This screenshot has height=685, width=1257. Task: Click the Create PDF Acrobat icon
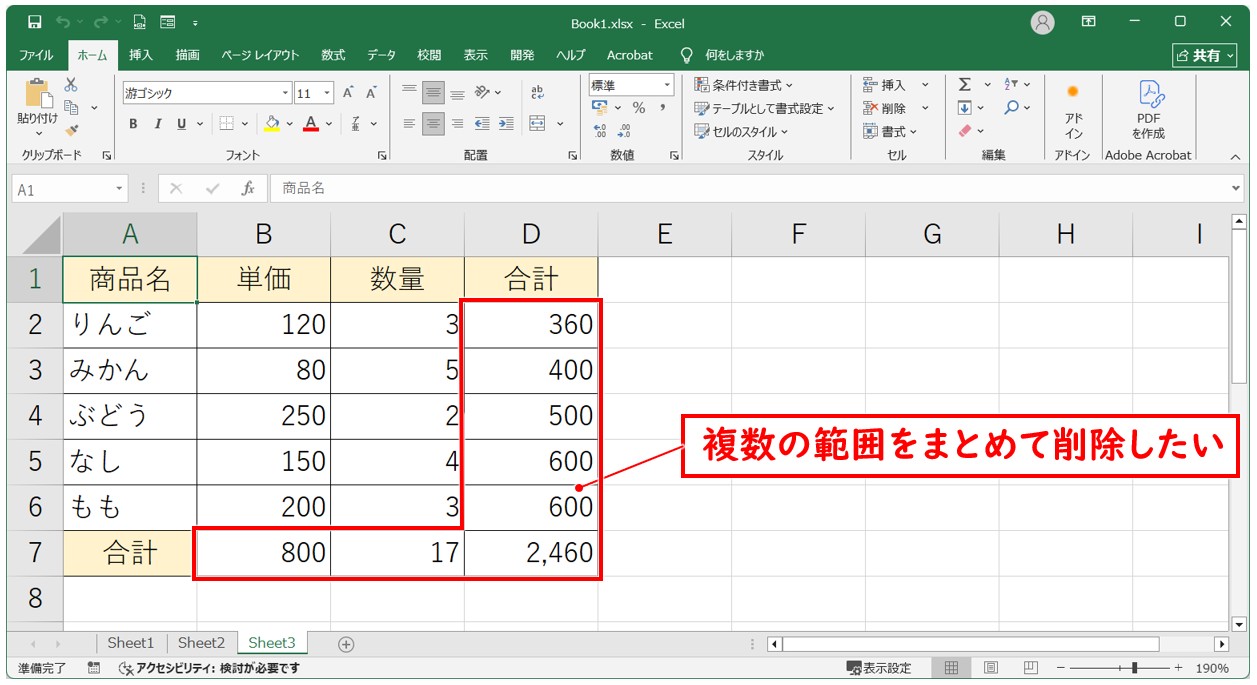[1148, 110]
